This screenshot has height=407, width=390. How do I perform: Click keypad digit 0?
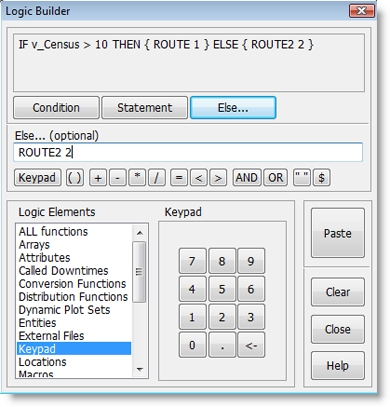(x=192, y=345)
